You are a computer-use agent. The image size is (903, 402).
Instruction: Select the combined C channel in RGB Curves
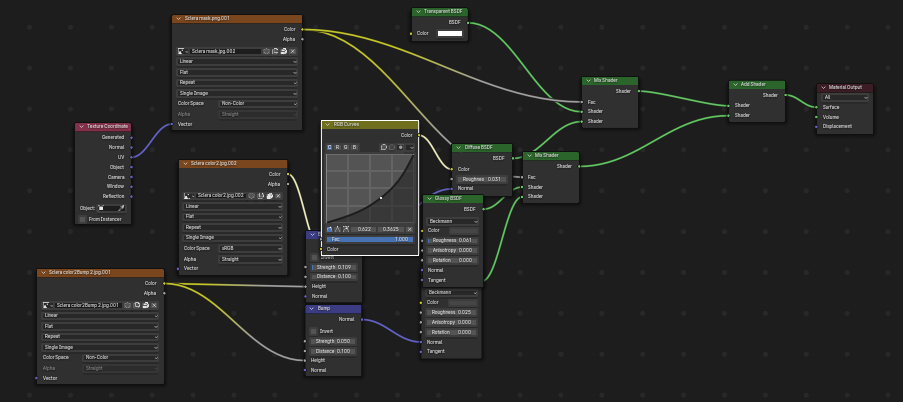point(329,147)
